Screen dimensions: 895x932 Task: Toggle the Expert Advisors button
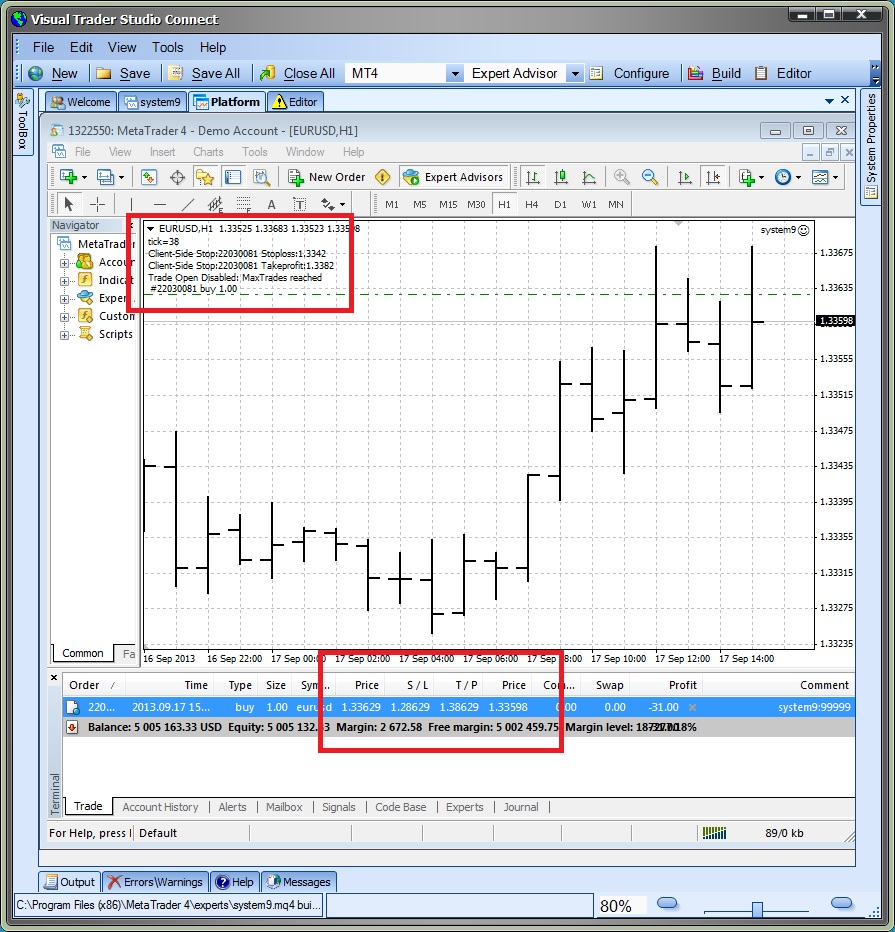click(453, 177)
